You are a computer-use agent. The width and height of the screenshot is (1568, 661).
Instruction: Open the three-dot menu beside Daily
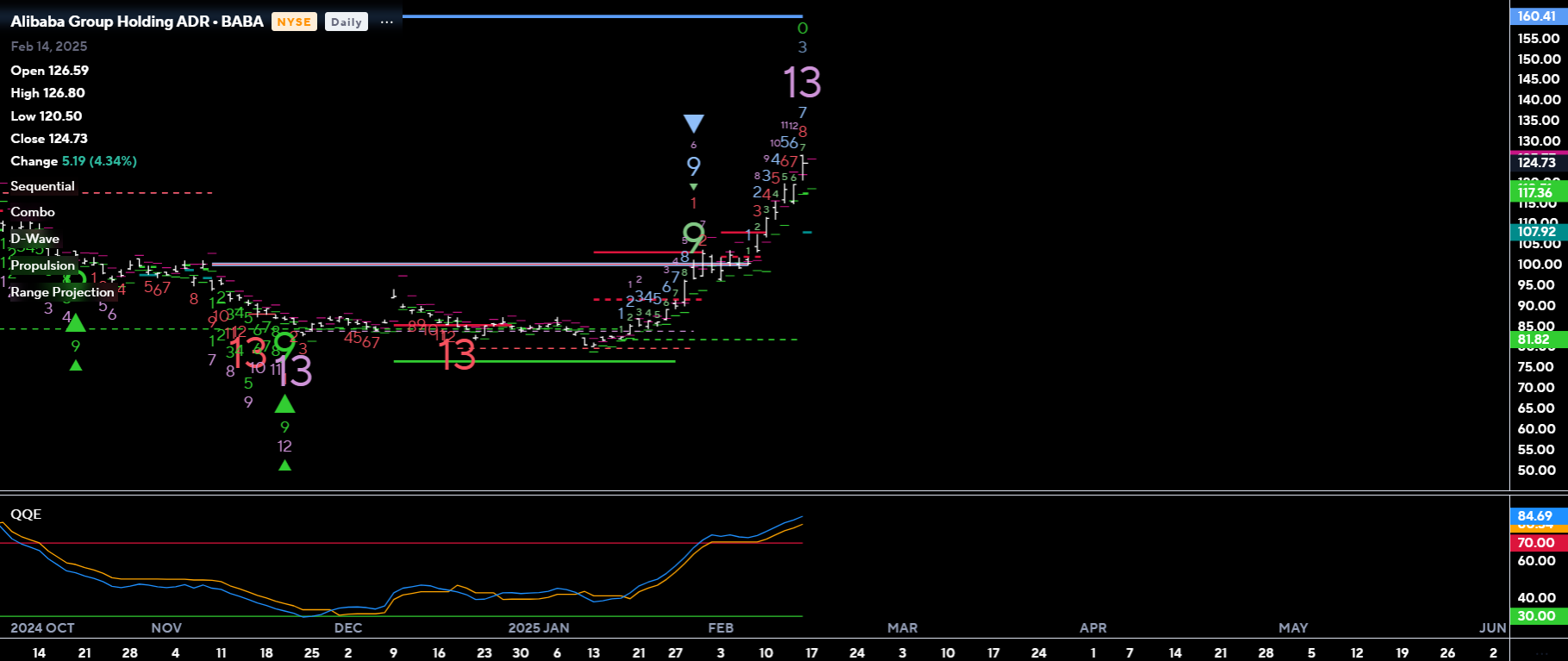pyautogui.click(x=386, y=22)
